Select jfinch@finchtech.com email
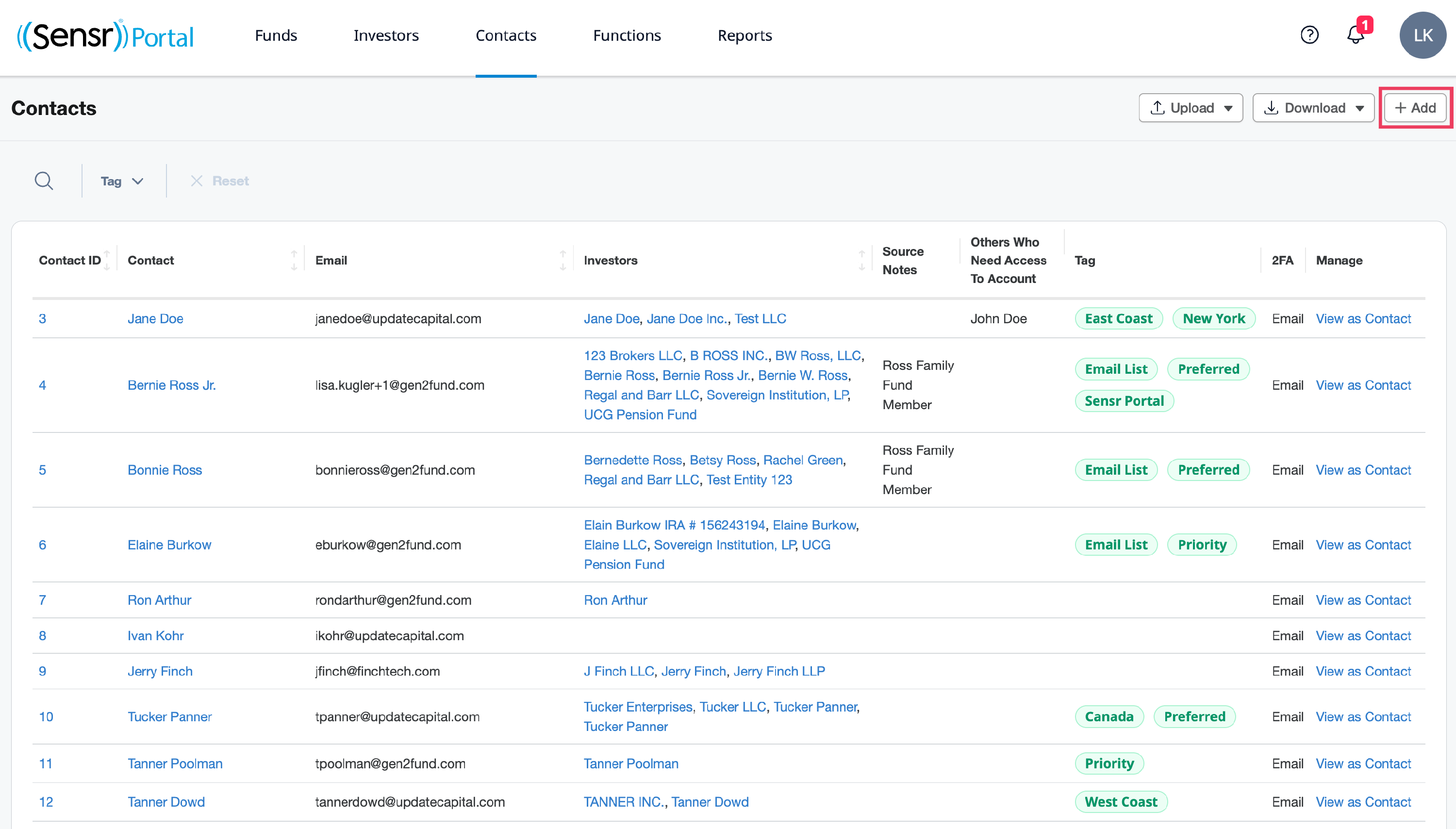1456x829 pixels. 378,671
